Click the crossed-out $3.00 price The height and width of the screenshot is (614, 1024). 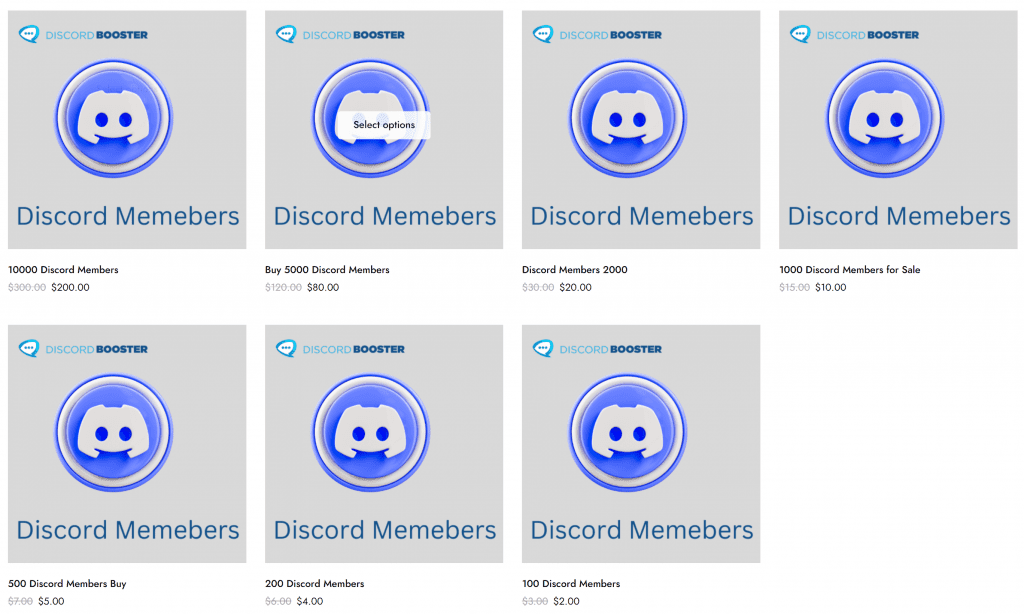535,602
